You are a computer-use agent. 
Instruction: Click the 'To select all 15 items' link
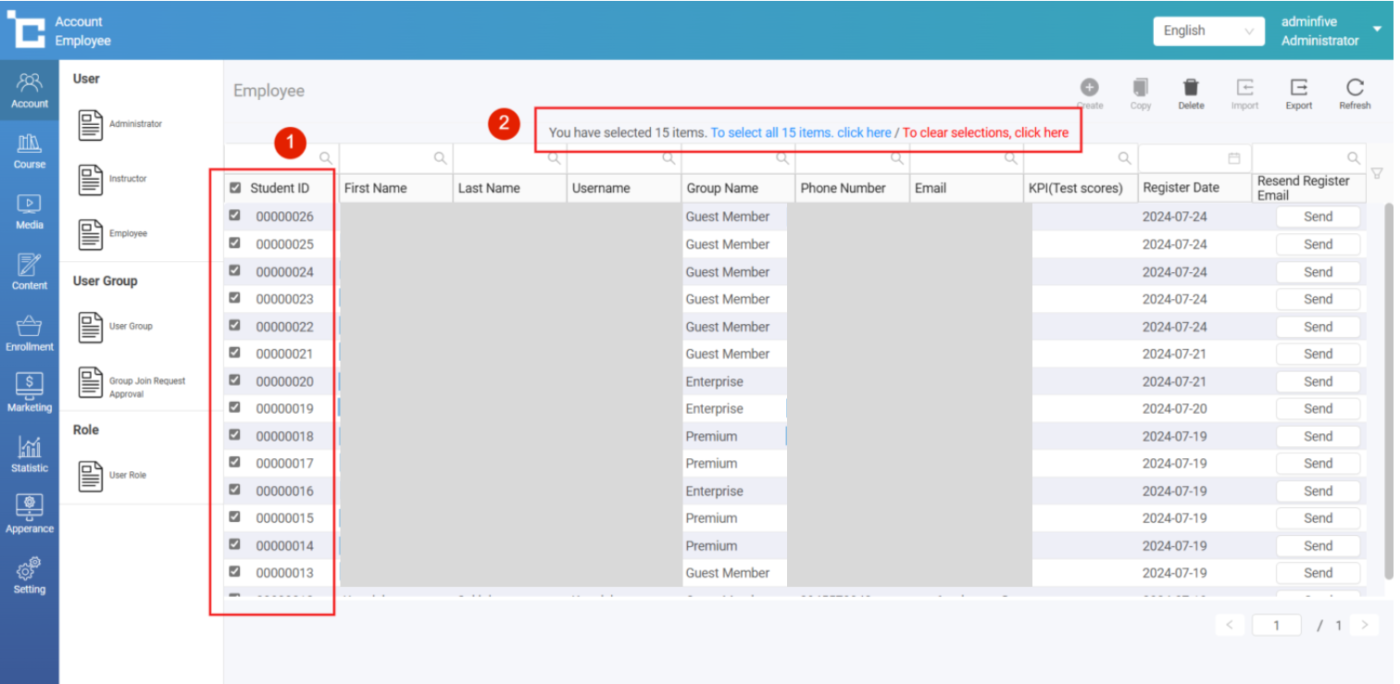point(800,132)
